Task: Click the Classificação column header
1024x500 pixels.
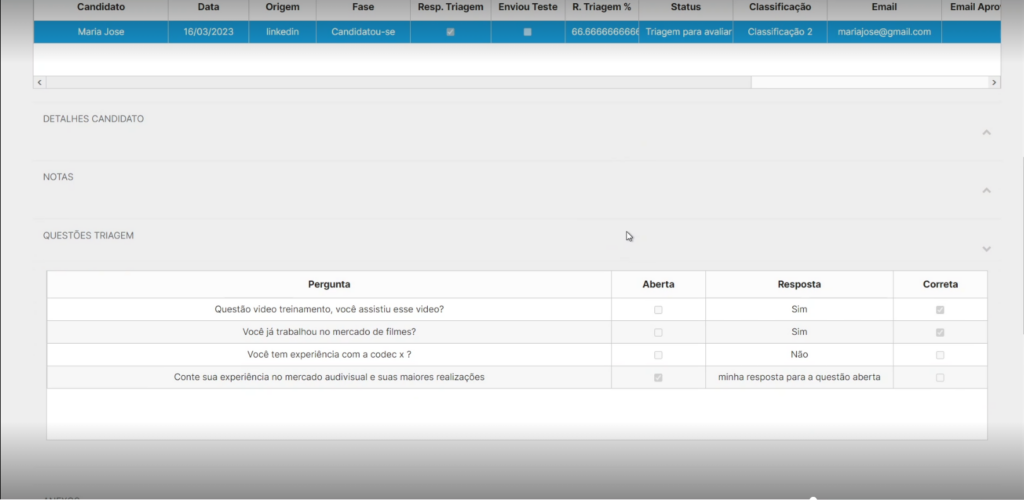Action: point(780,8)
